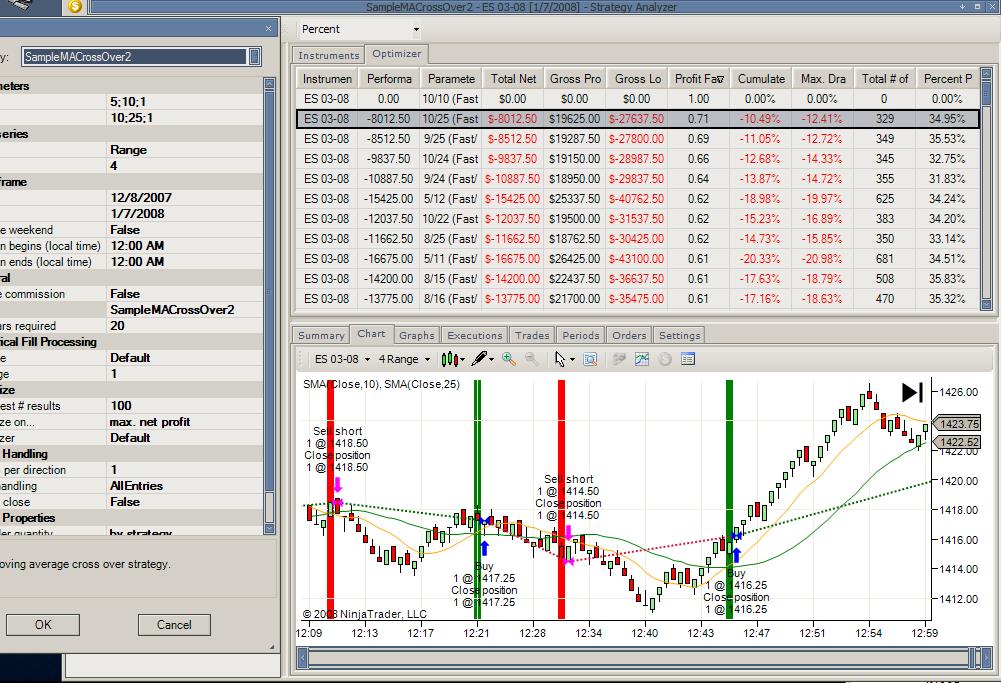The image size is (1001, 683).
Task: Click the max. net profit optimize value
Action: 150,422
